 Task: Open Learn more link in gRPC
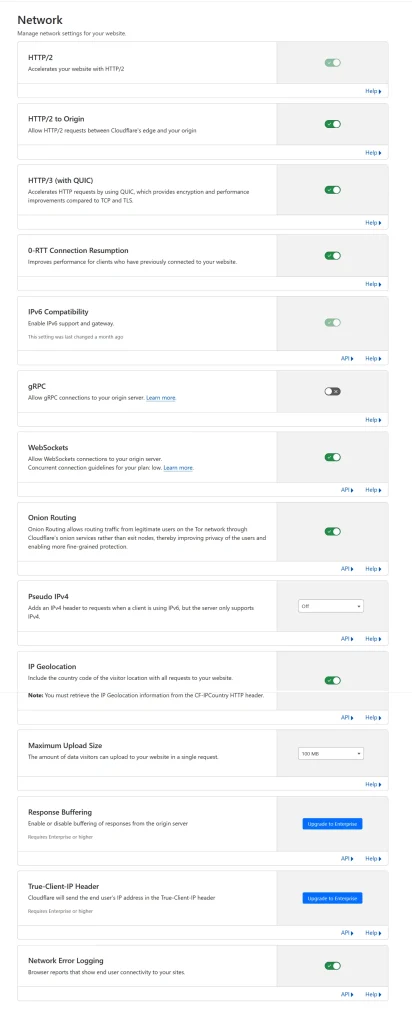point(161,398)
